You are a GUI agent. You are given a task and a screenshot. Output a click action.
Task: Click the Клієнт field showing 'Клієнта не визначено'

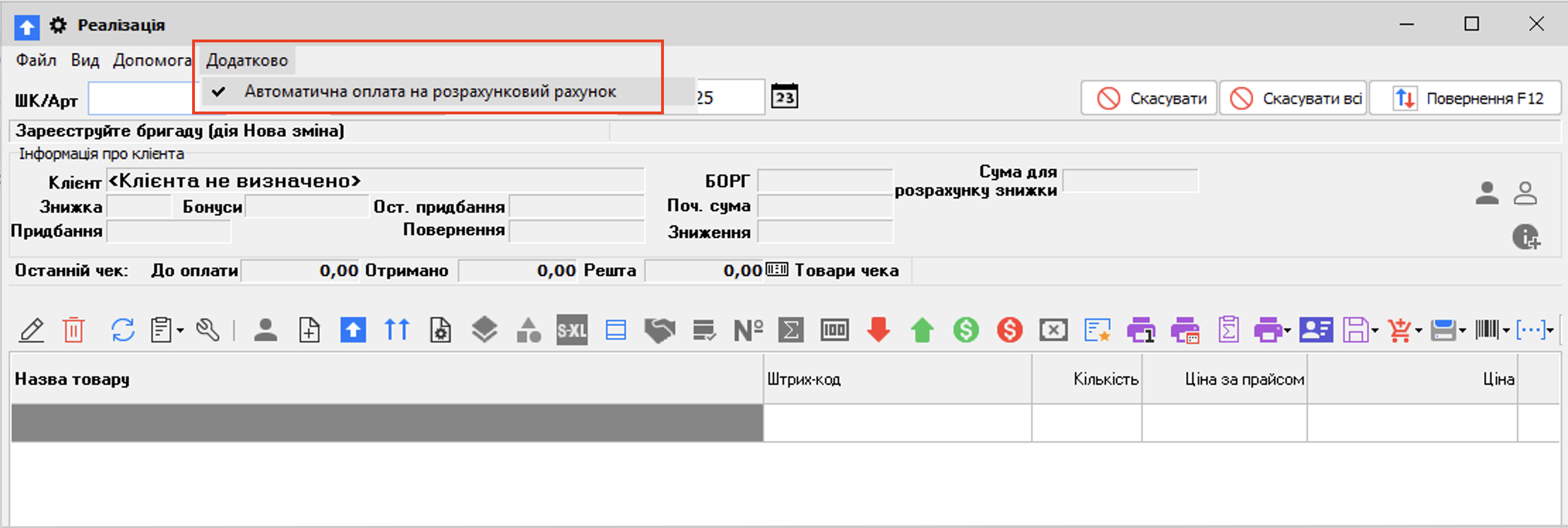pyautogui.click(x=375, y=181)
